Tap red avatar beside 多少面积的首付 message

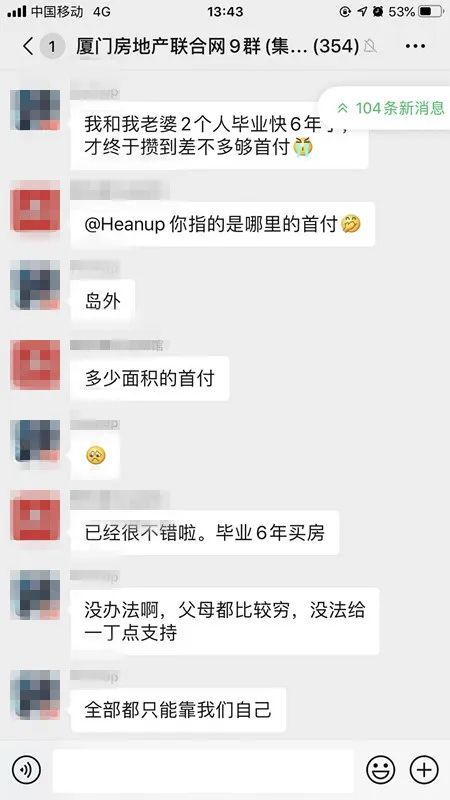tap(35, 364)
